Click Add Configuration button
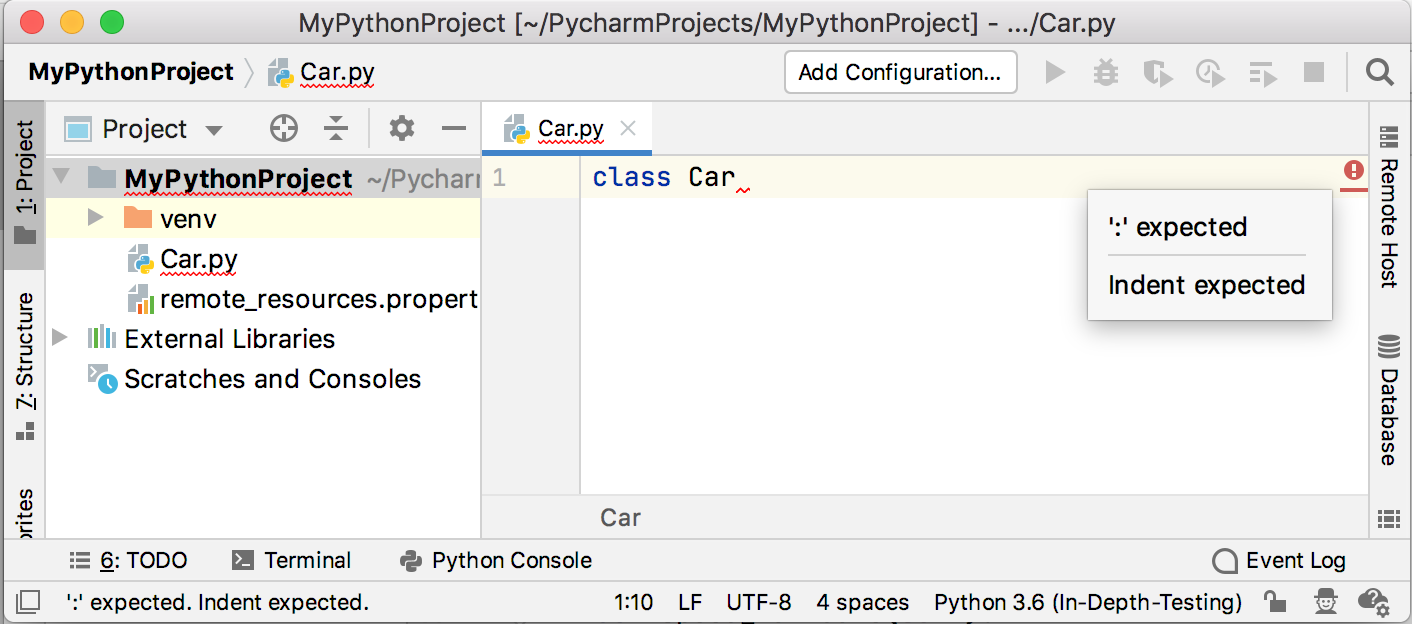 pyautogui.click(x=900, y=72)
